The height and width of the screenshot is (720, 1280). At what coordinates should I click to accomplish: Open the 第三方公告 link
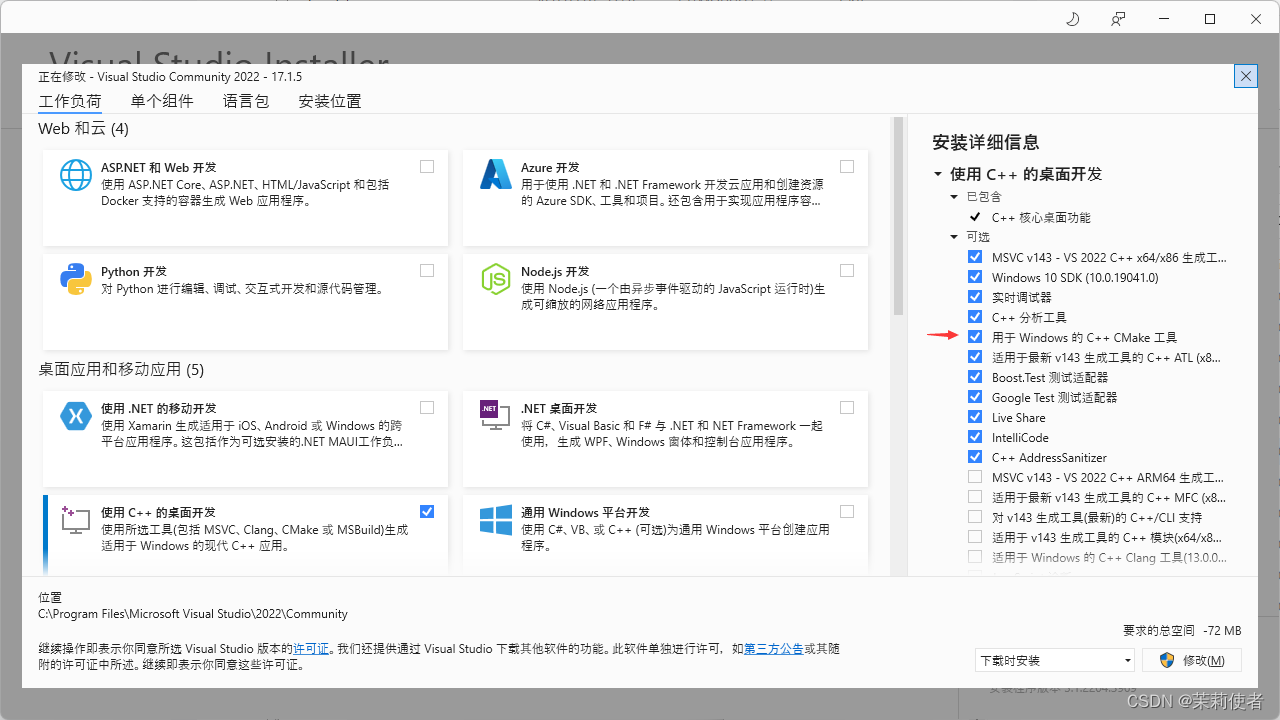click(773, 649)
